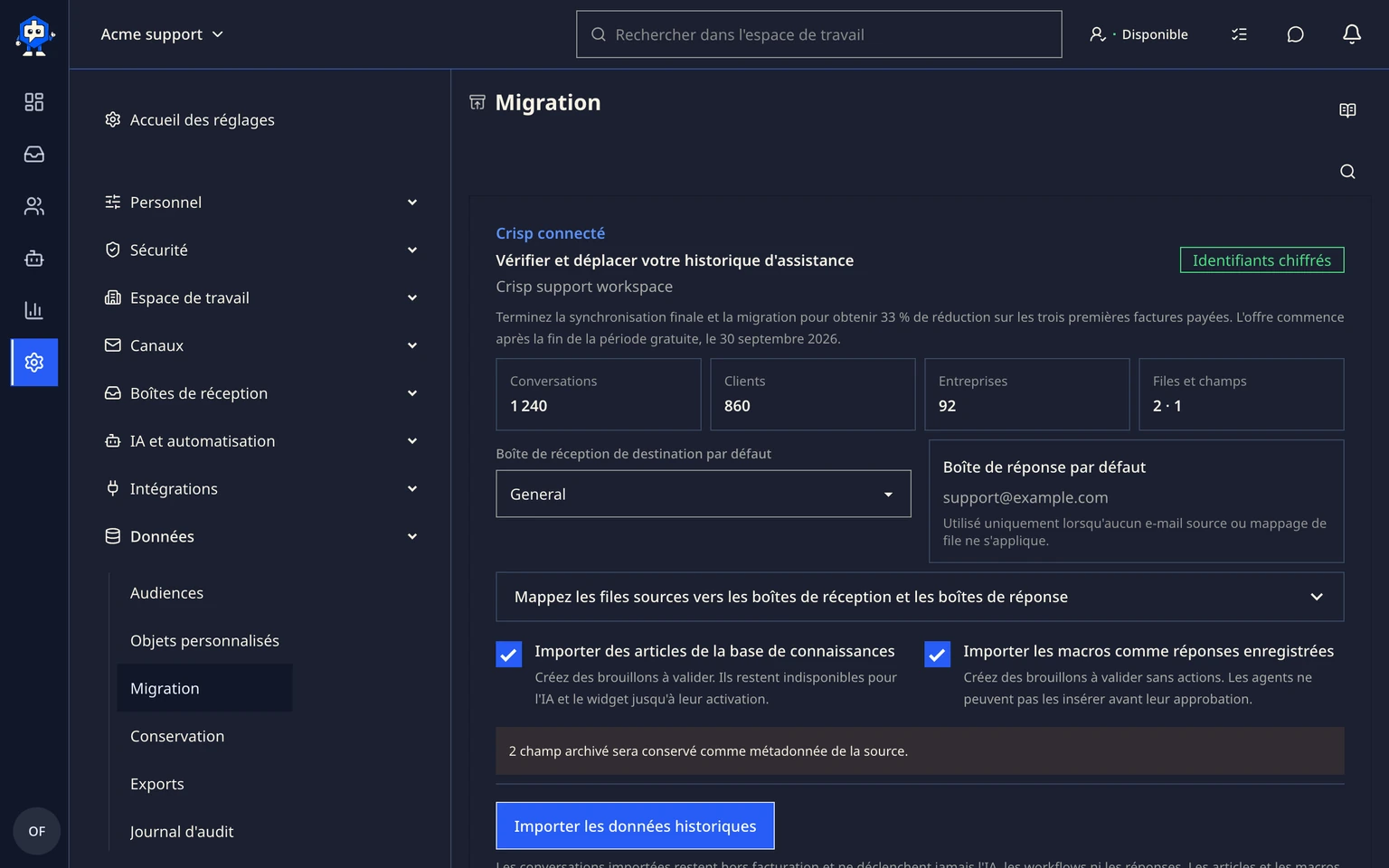Open Exports settings page
This screenshot has width=1389, height=868.
point(157,784)
